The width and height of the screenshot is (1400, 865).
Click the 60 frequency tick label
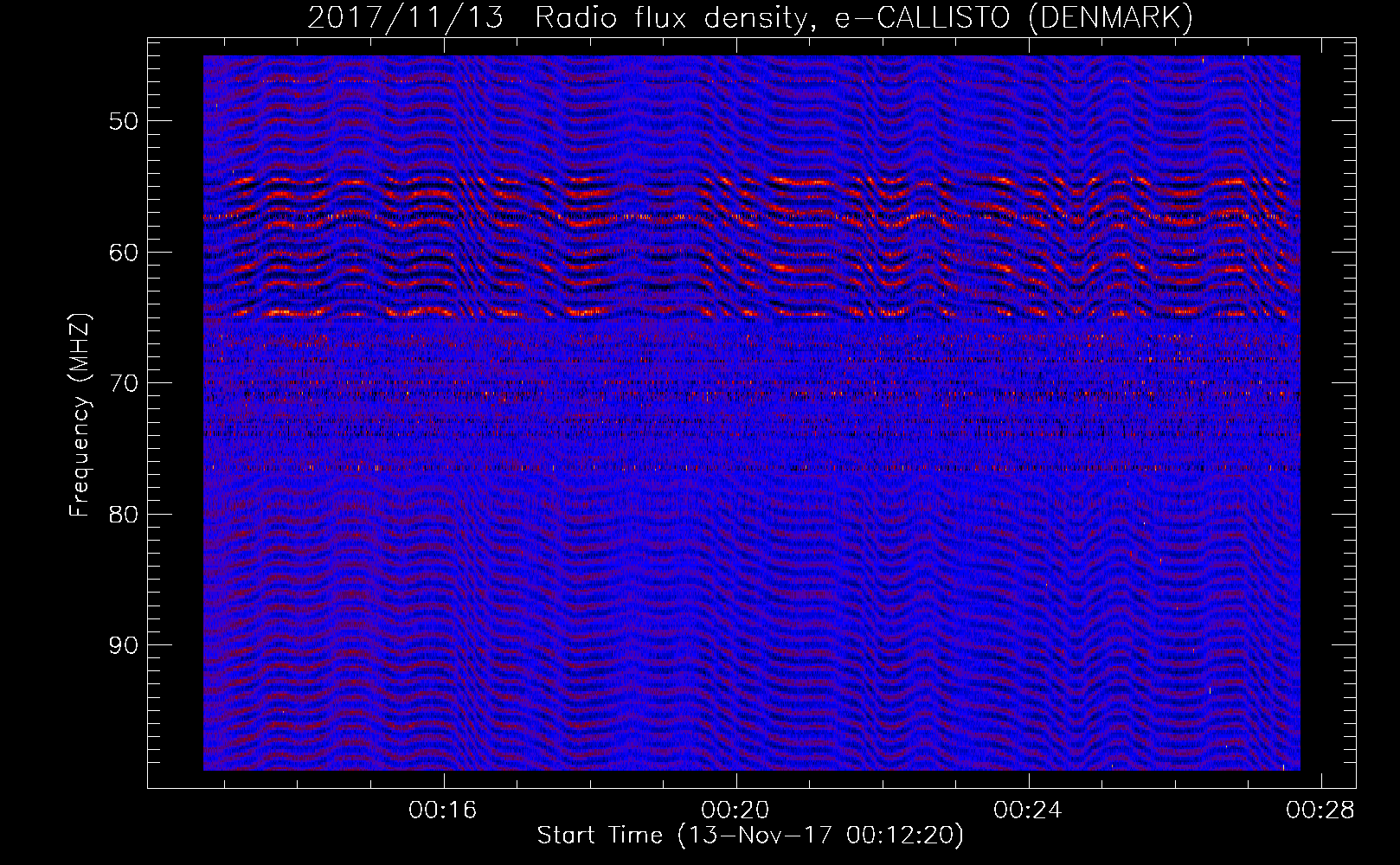(x=124, y=252)
